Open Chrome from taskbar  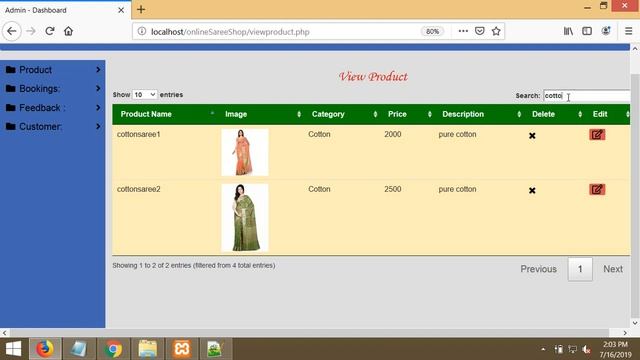pyautogui.click(x=113, y=349)
